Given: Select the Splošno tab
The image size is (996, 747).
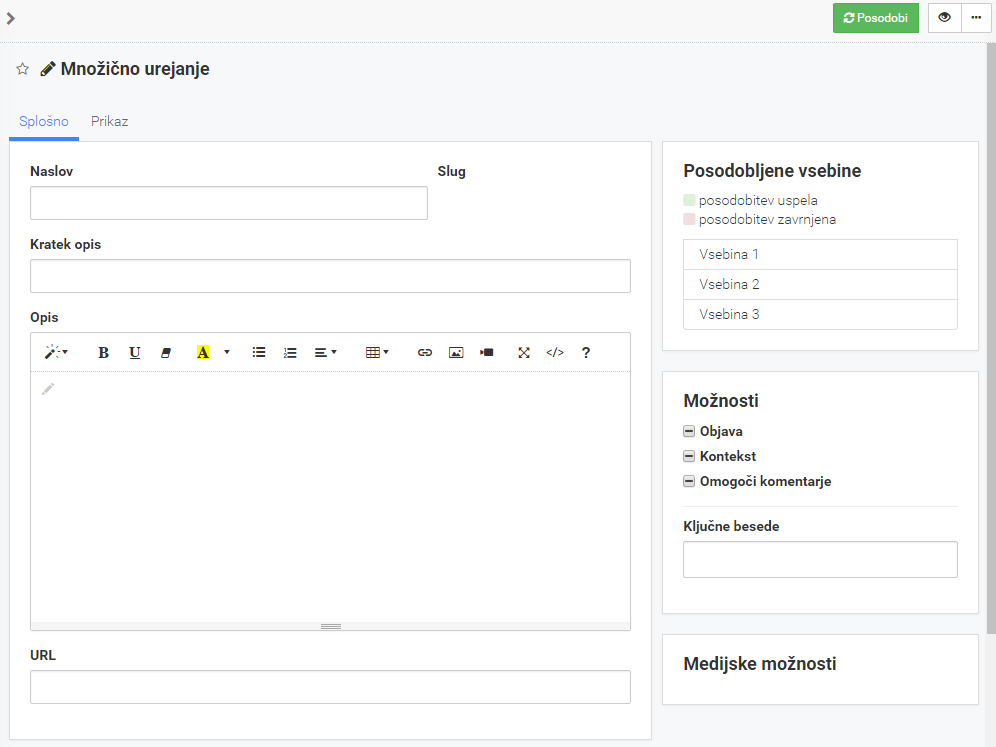Looking at the screenshot, I should [44, 121].
